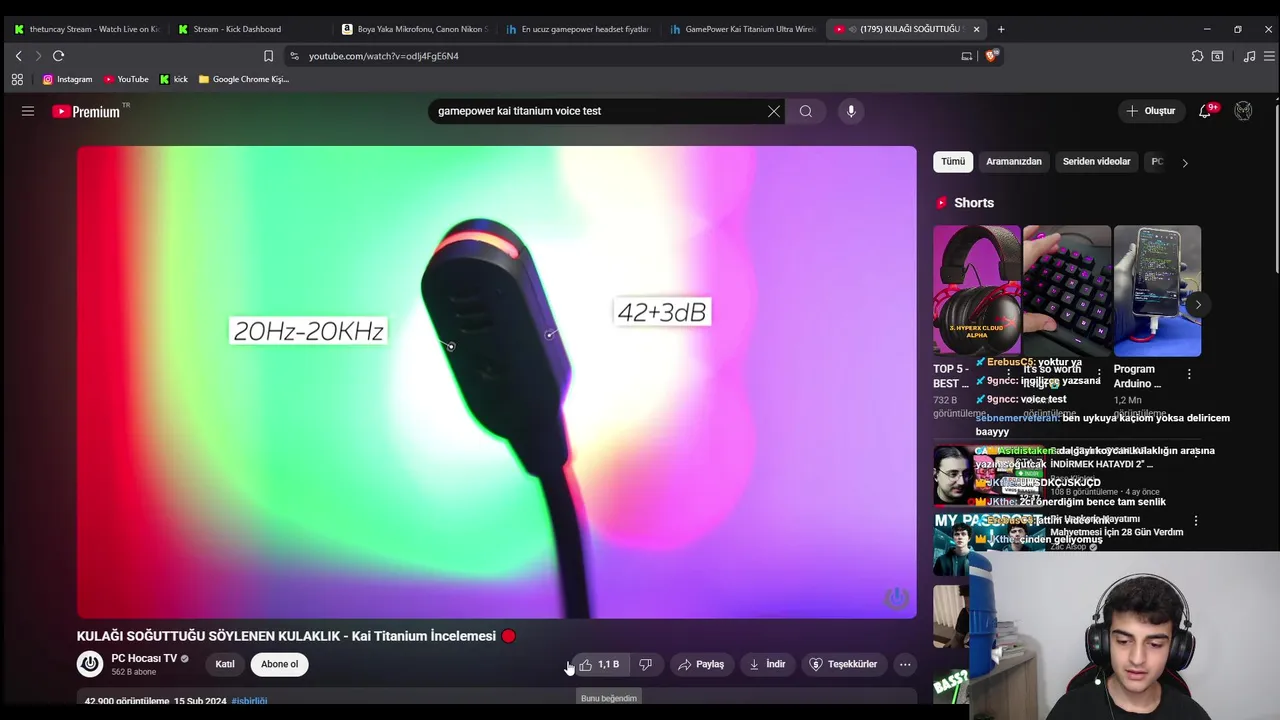Close the active YouTube browser tab
Viewport: 1280px width, 720px height.
click(976, 29)
